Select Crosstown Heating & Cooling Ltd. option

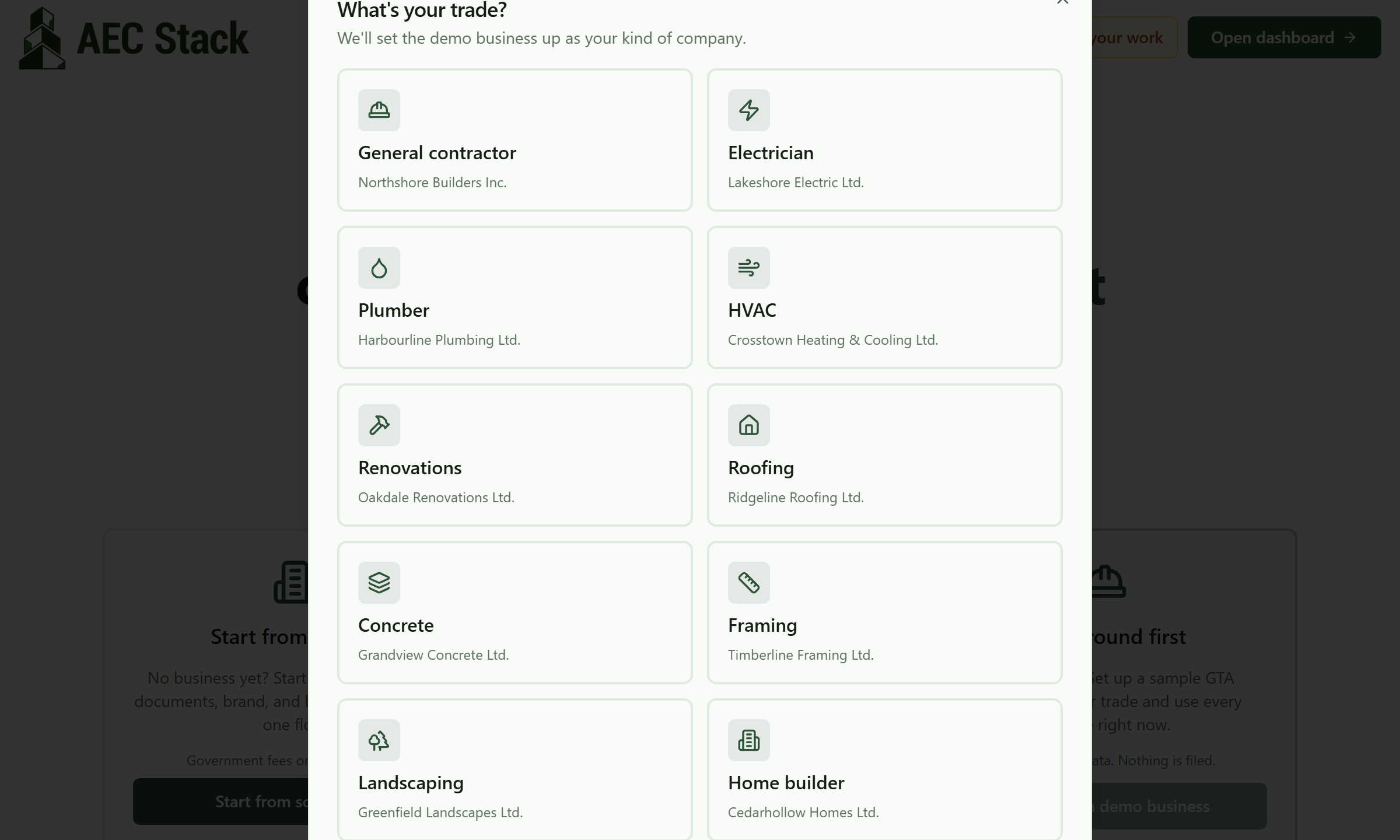click(884, 297)
